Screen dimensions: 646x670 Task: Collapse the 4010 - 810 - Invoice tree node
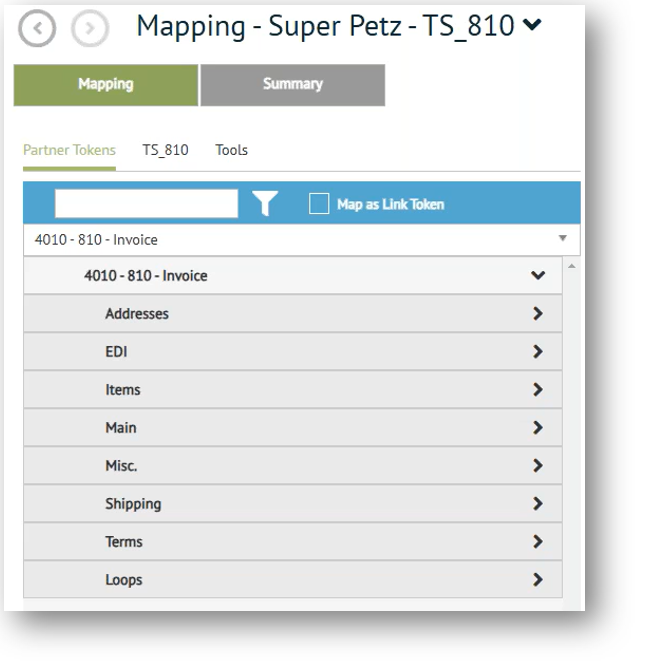click(538, 276)
